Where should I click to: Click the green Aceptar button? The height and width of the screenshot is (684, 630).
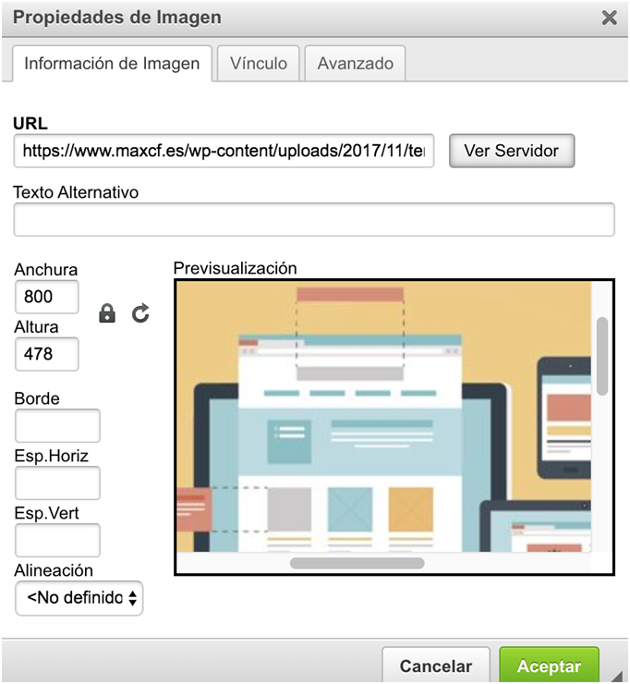(x=549, y=666)
